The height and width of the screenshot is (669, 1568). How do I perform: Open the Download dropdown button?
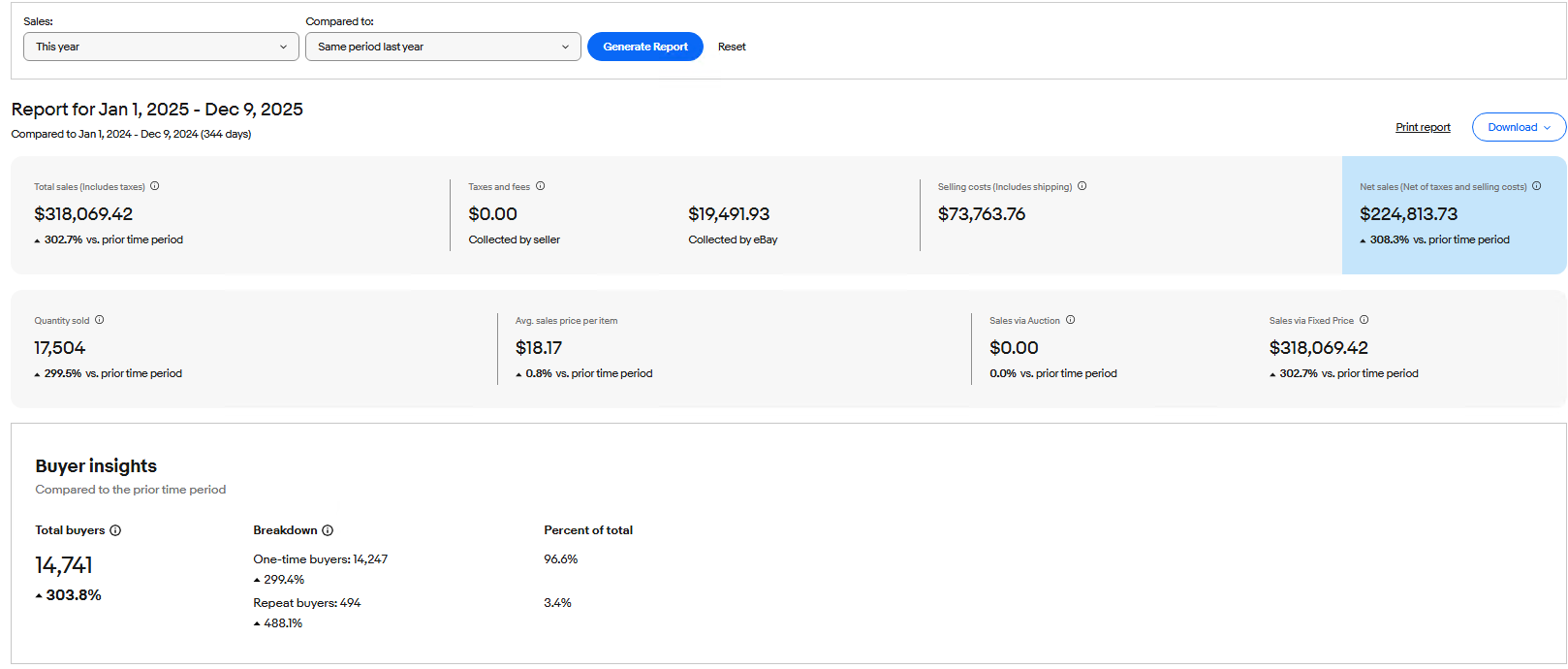click(x=1519, y=127)
